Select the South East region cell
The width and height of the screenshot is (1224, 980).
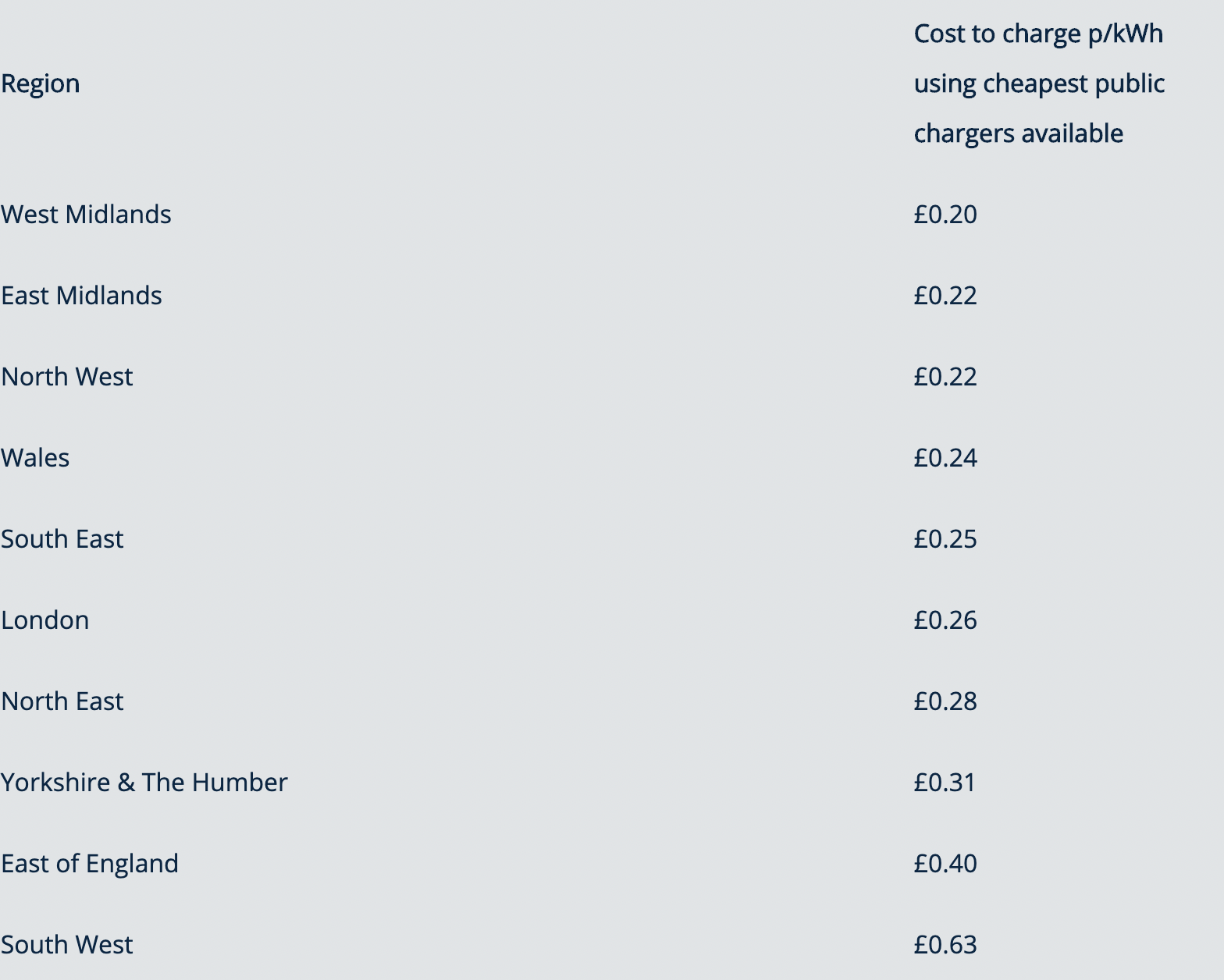(x=62, y=539)
